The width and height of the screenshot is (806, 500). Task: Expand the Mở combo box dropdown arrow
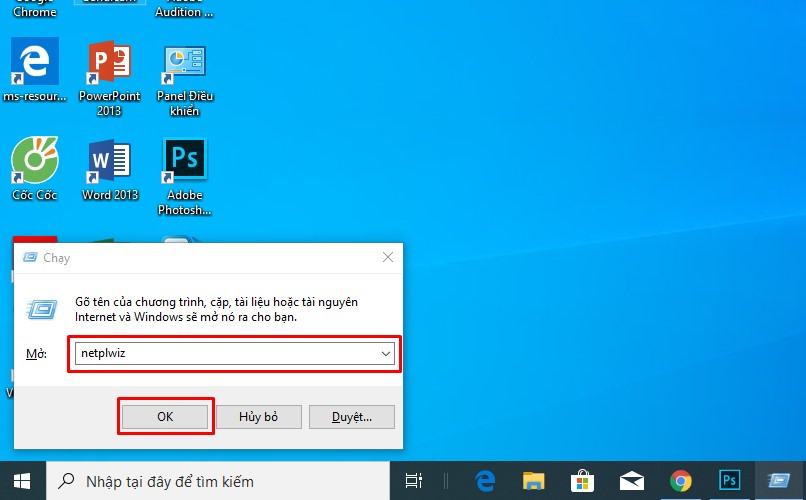(x=386, y=354)
